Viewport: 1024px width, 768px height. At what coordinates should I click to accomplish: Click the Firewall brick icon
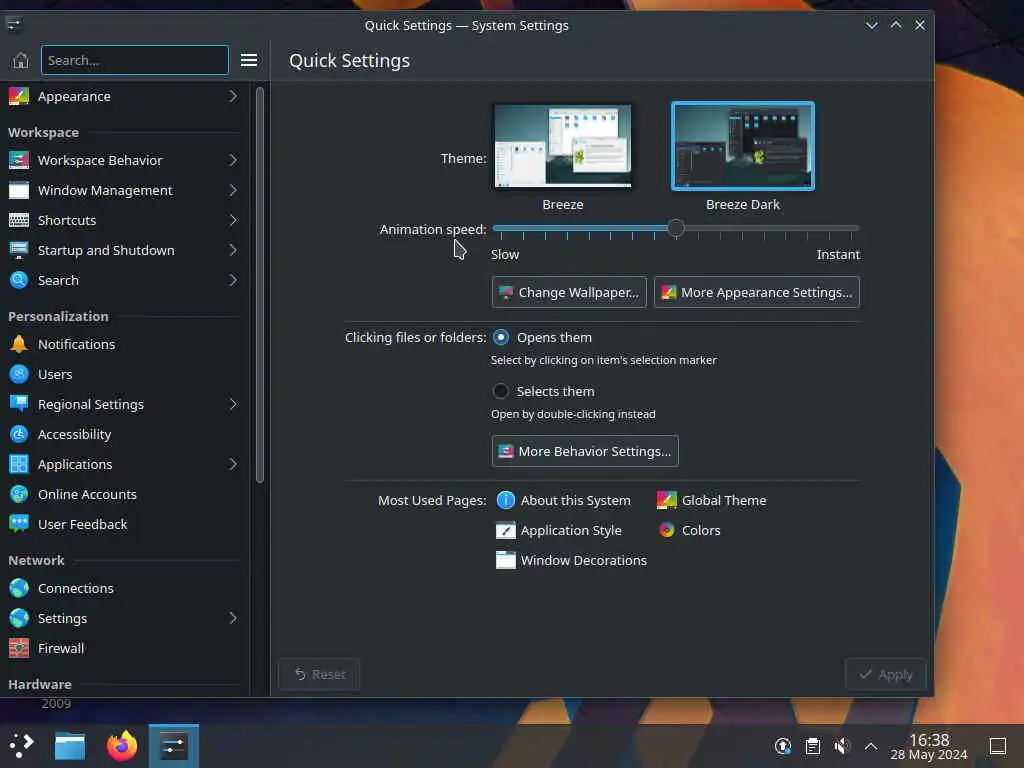pyautogui.click(x=19, y=648)
